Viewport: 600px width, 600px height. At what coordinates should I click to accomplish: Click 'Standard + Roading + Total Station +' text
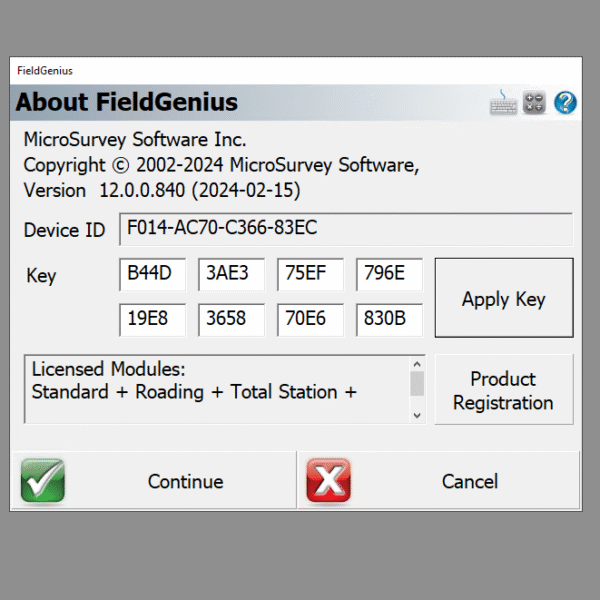pyautogui.click(x=194, y=392)
